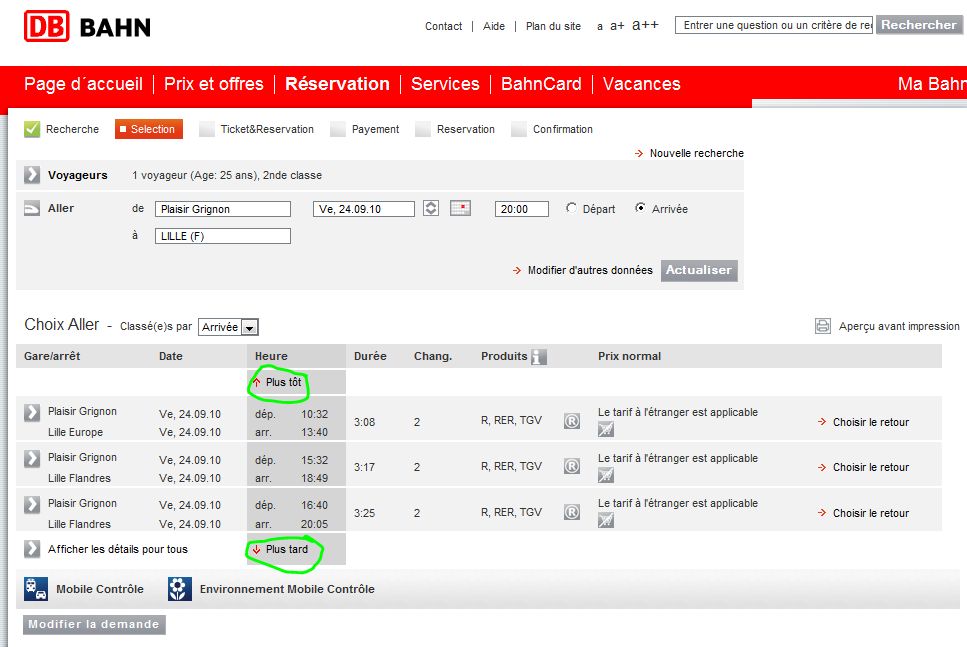Open the calendar date picker icon
967x647 pixels.
pyautogui.click(x=460, y=208)
